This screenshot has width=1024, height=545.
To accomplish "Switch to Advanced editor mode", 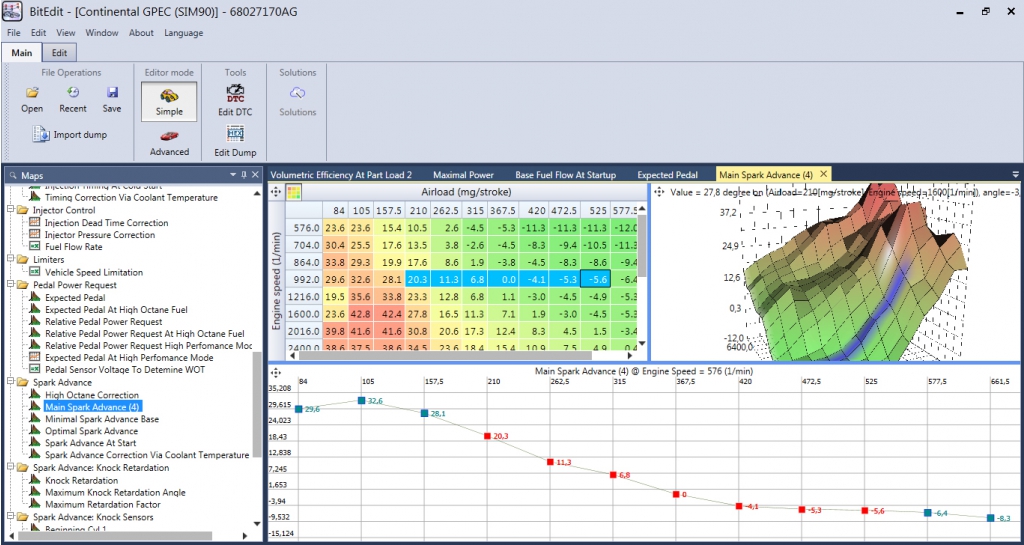I will point(169,143).
